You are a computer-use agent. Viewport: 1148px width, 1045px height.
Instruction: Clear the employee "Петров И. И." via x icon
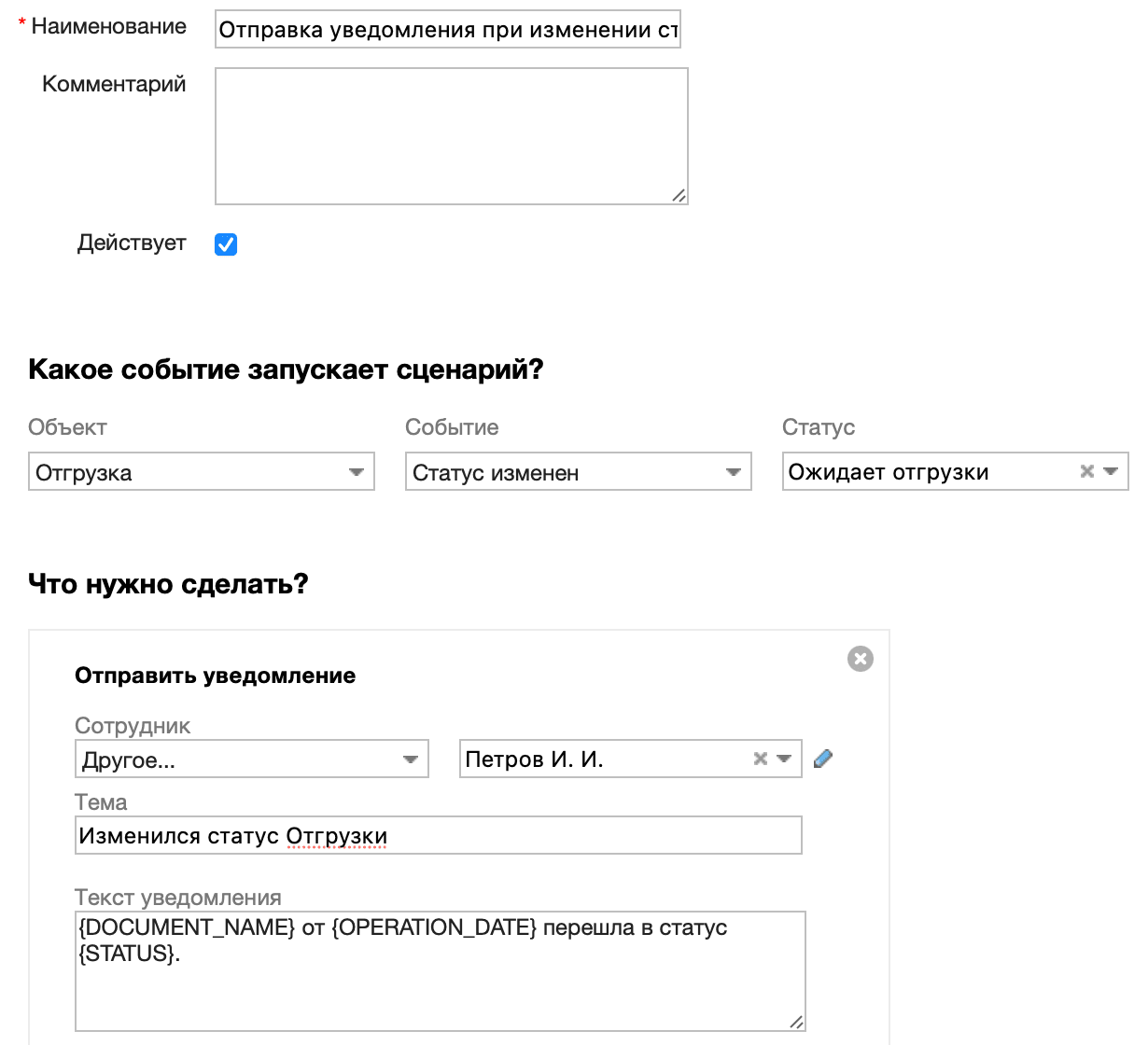coord(760,759)
